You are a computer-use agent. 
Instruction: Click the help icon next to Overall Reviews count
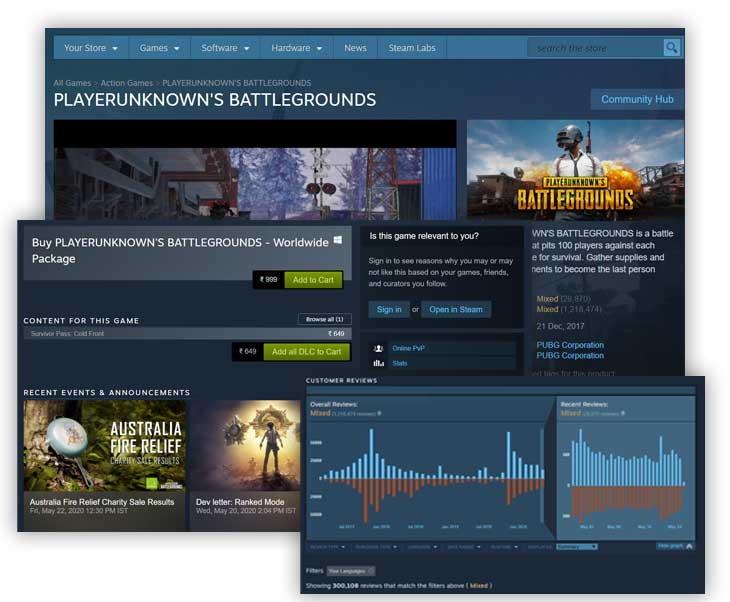click(x=379, y=413)
